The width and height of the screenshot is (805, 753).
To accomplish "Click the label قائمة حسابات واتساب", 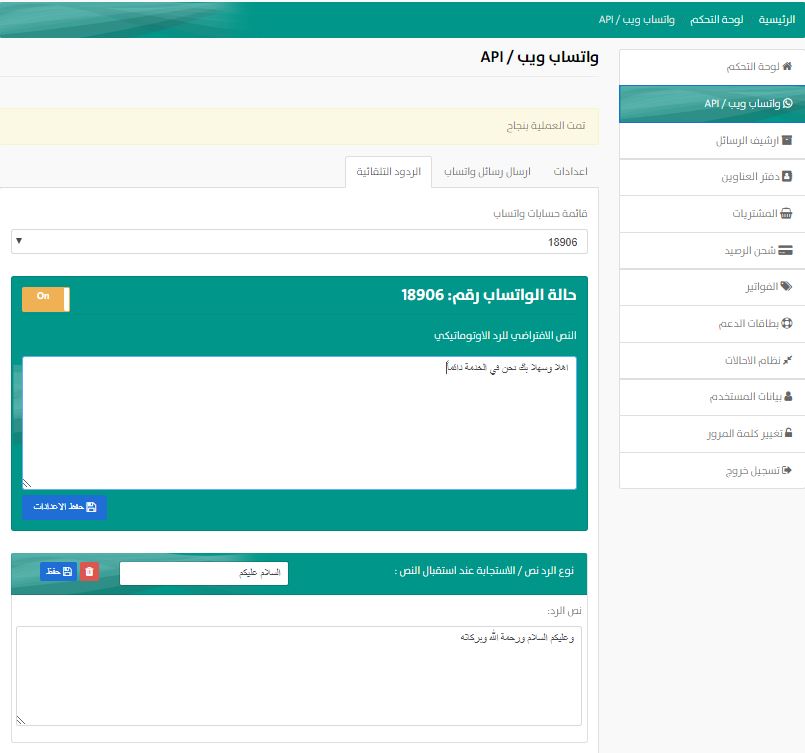I will click(541, 214).
